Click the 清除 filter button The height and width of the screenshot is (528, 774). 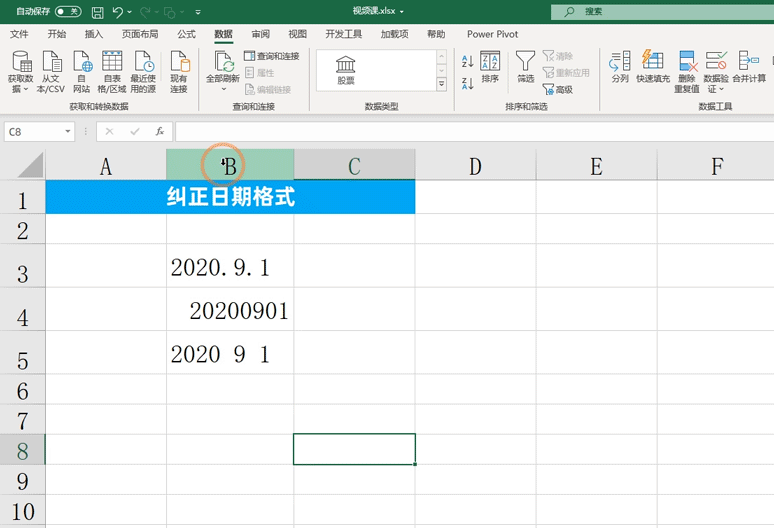[558, 56]
